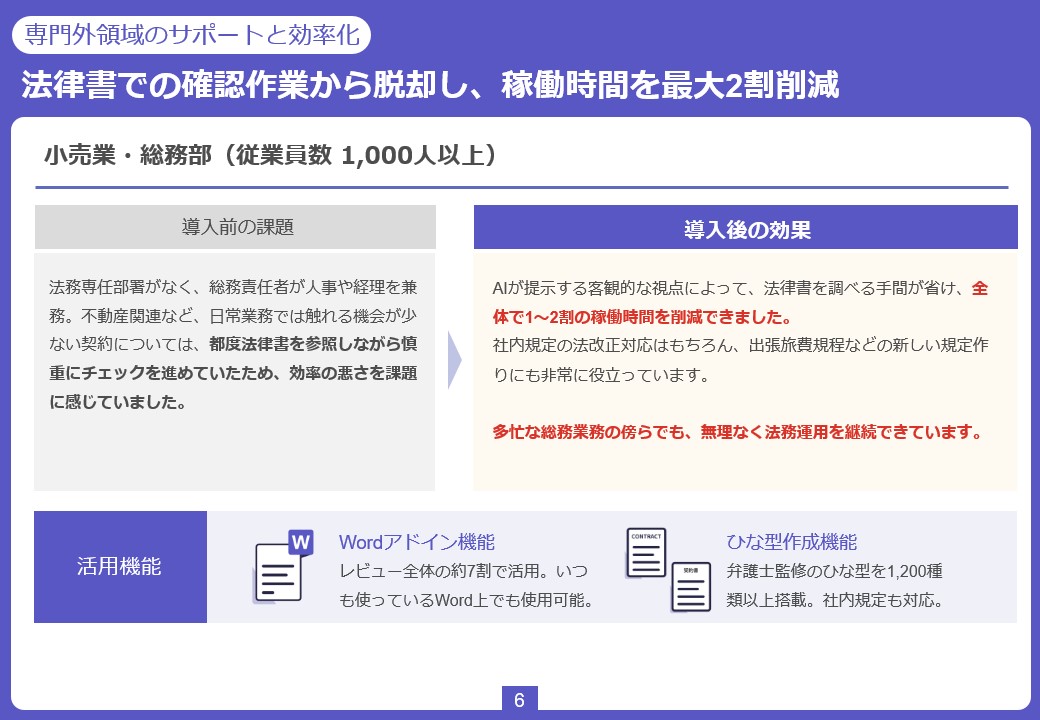Click the red sentence starting with 多忙な総務業務
1040x720 pixels.
pos(737,432)
